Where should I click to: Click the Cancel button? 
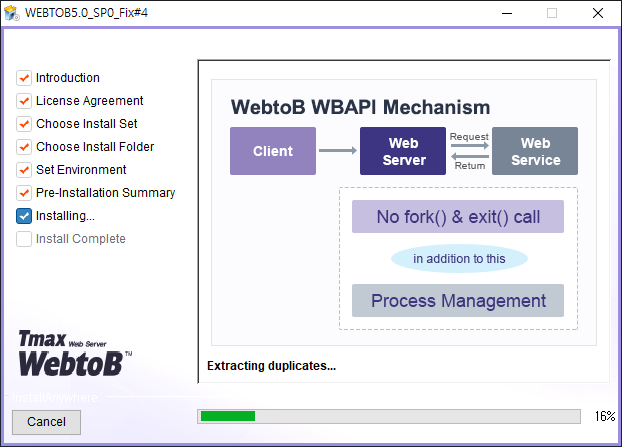point(46,422)
